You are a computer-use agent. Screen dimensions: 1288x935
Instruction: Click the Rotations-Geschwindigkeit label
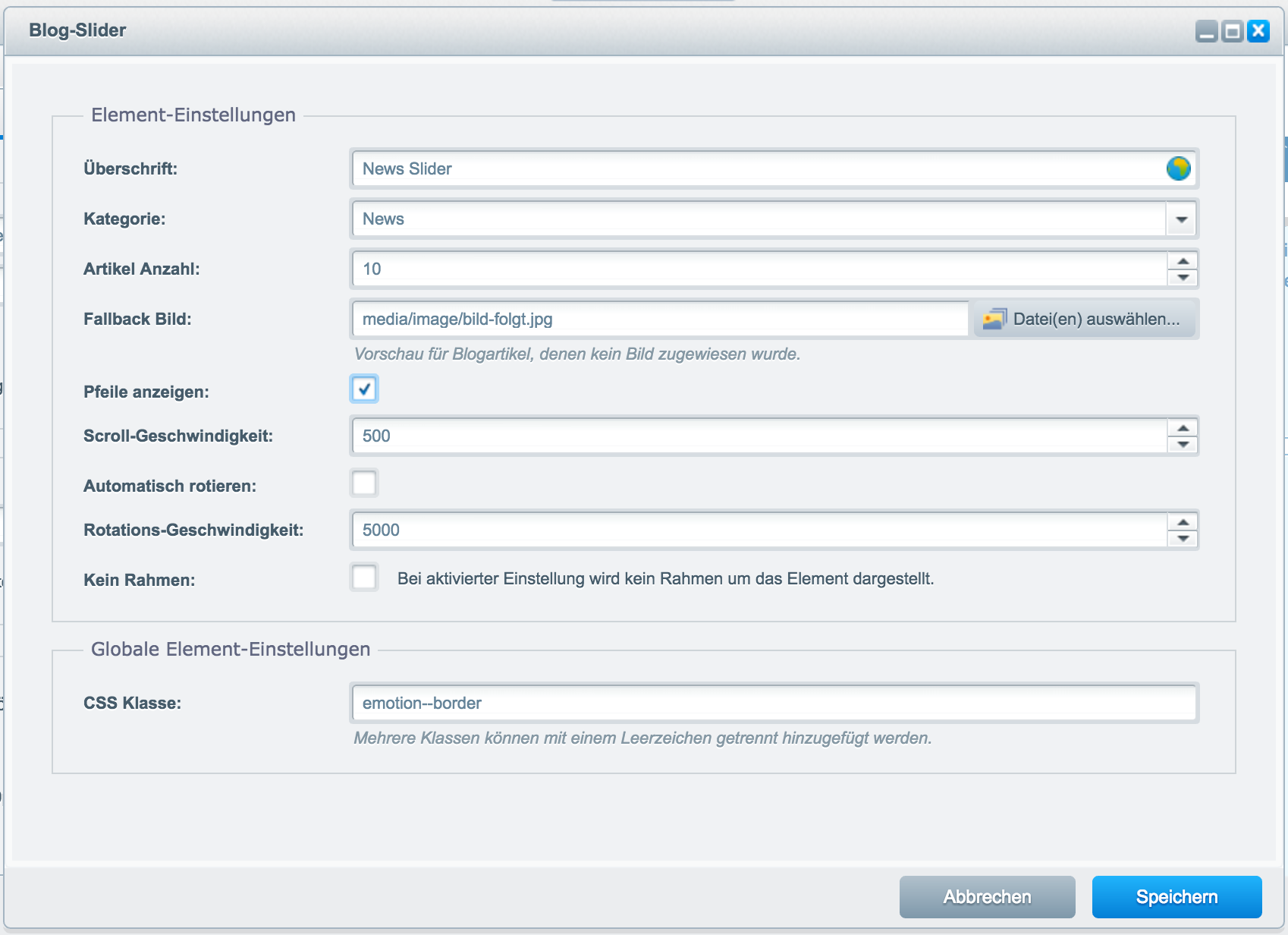[193, 530]
